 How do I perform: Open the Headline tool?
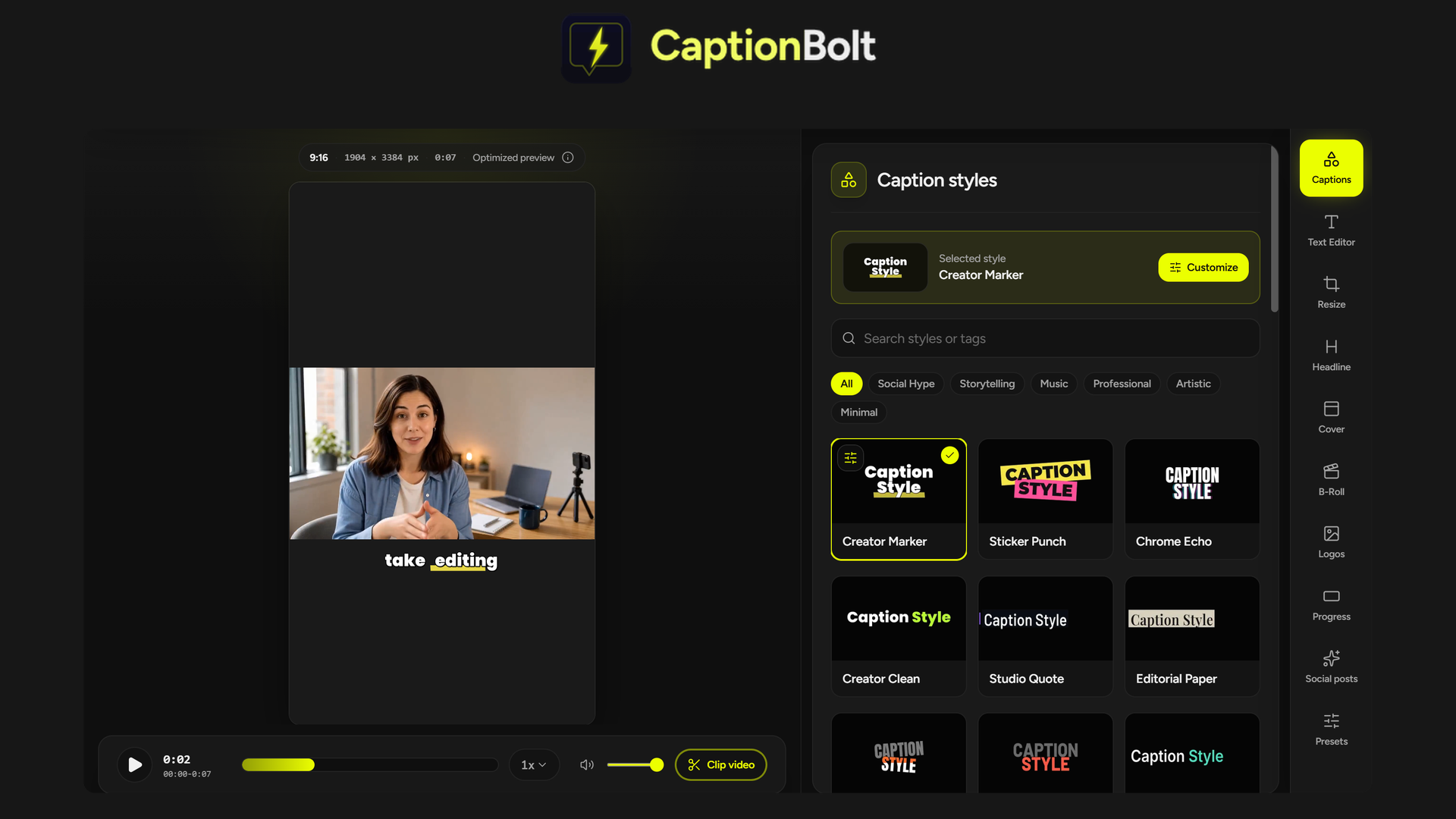1331,355
